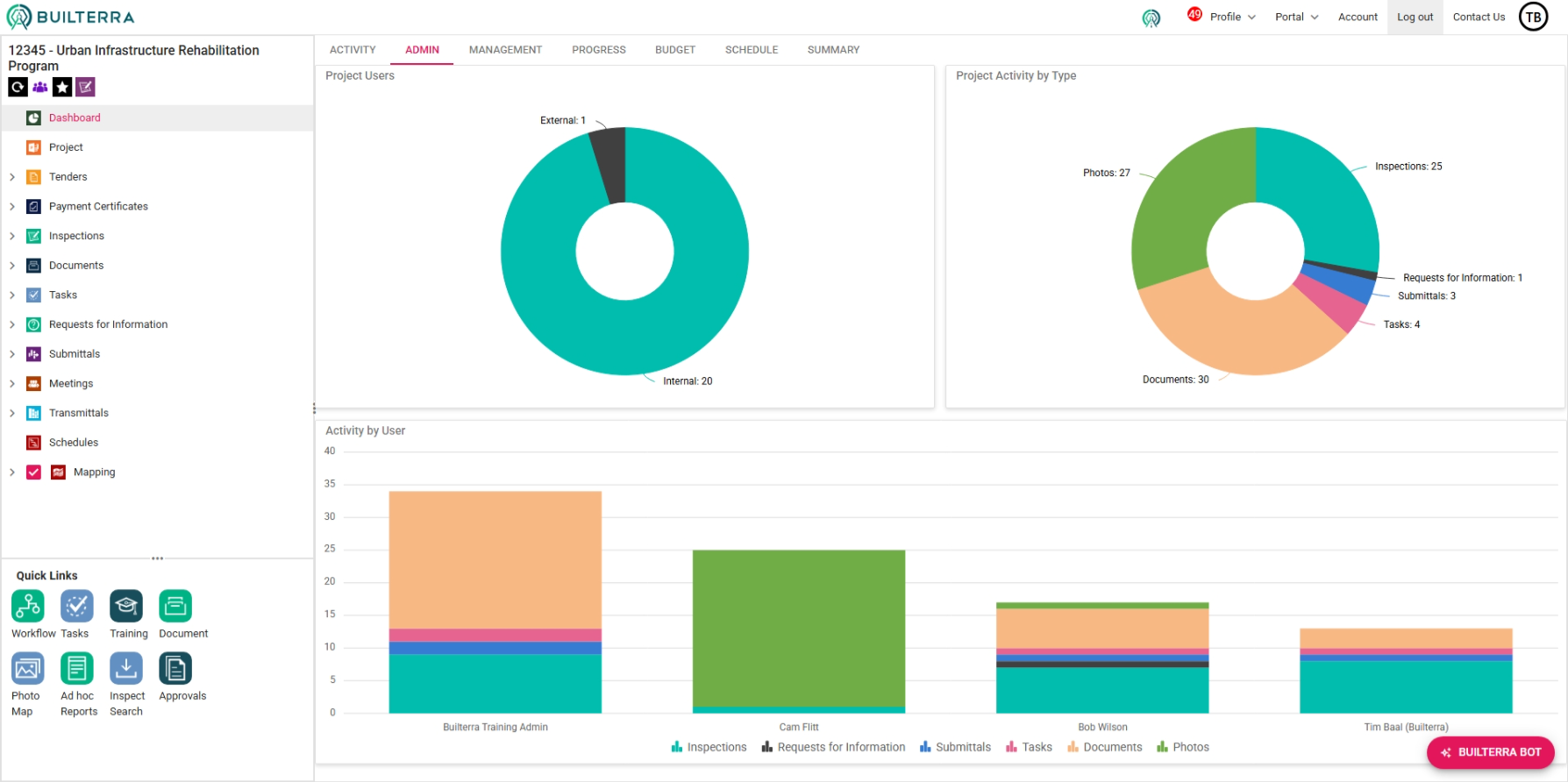
Task: Open the Workflow quick link
Action: tap(28, 606)
